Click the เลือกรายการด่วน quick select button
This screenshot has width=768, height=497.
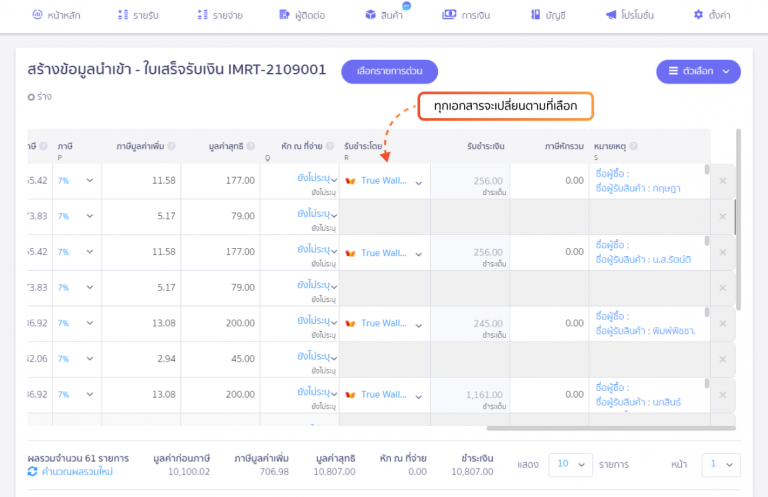pos(389,71)
